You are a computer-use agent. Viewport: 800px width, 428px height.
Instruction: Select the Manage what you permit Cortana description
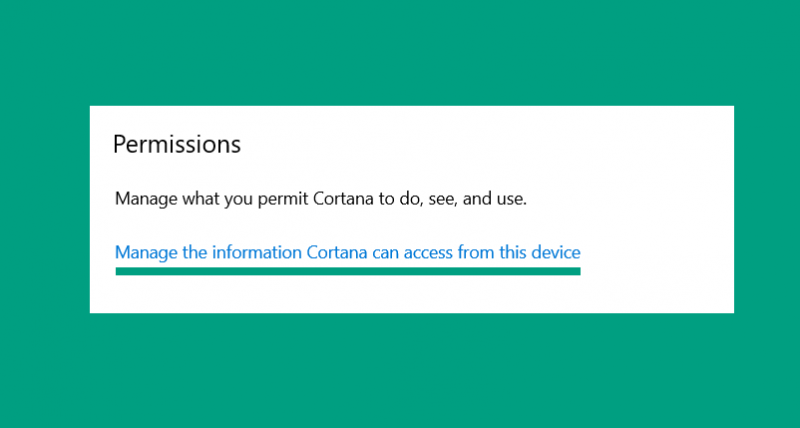[320, 199]
